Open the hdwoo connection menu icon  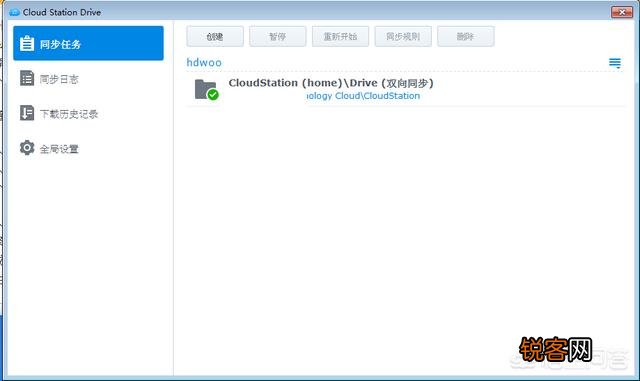pyautogui.click(x=615, y=63)
